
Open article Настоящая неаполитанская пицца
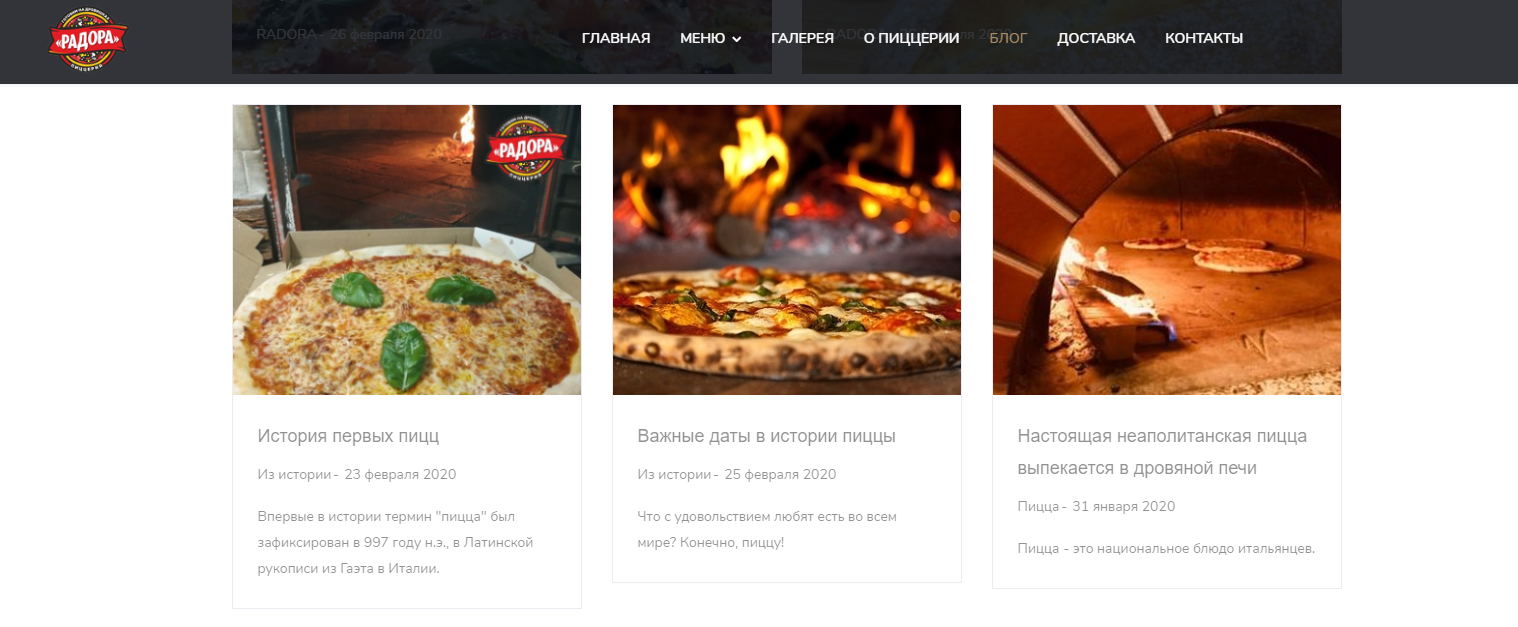pyautogui.click(x=1162, y=452)
